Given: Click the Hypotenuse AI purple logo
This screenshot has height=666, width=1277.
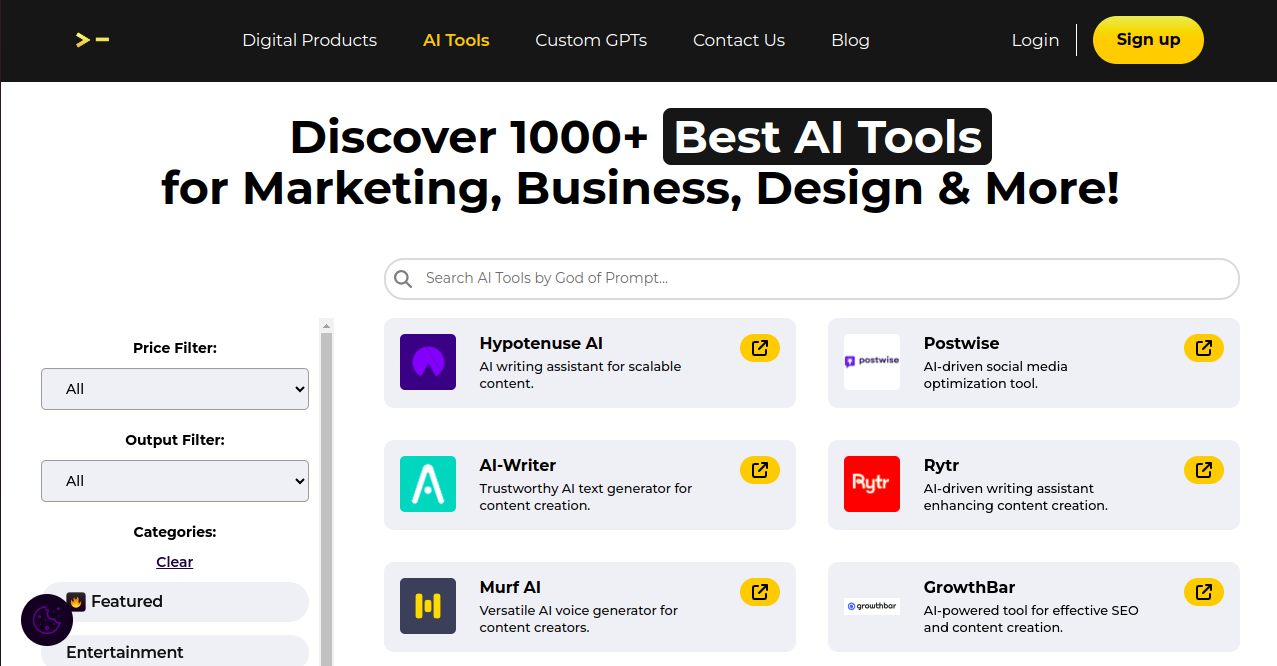Looking at the screenshot, I should tap(428, 362).
